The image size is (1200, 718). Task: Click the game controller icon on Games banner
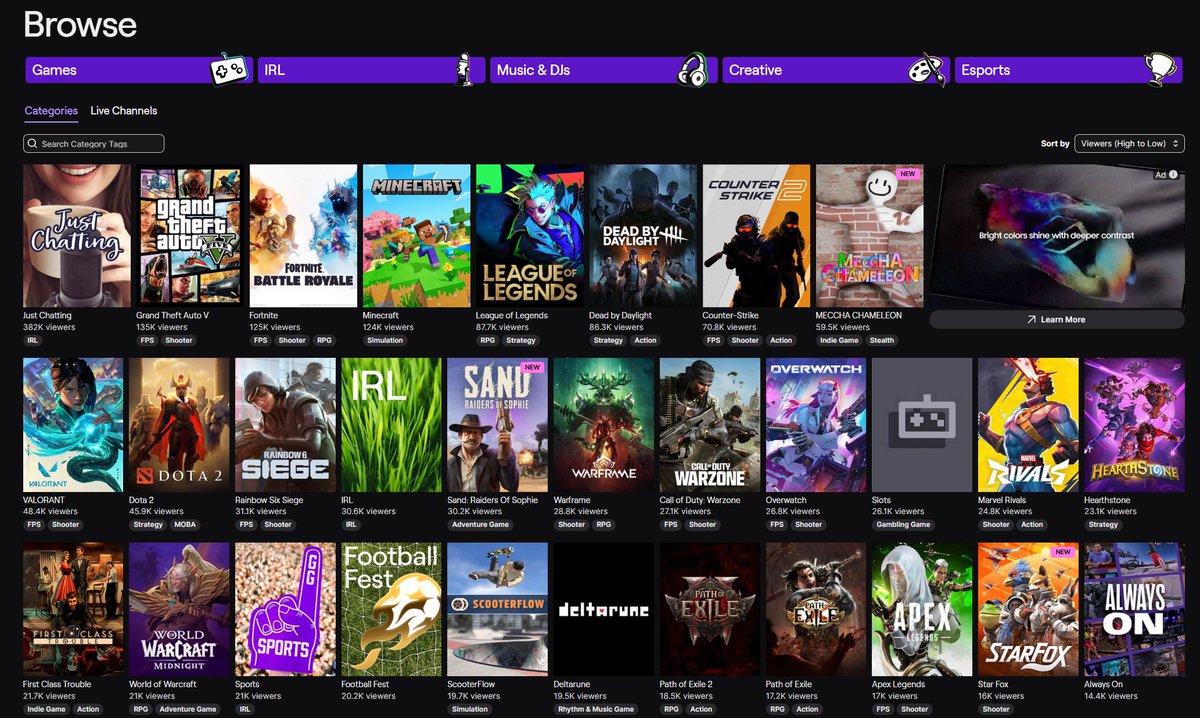pyautogui.click(x=227, y=70)
